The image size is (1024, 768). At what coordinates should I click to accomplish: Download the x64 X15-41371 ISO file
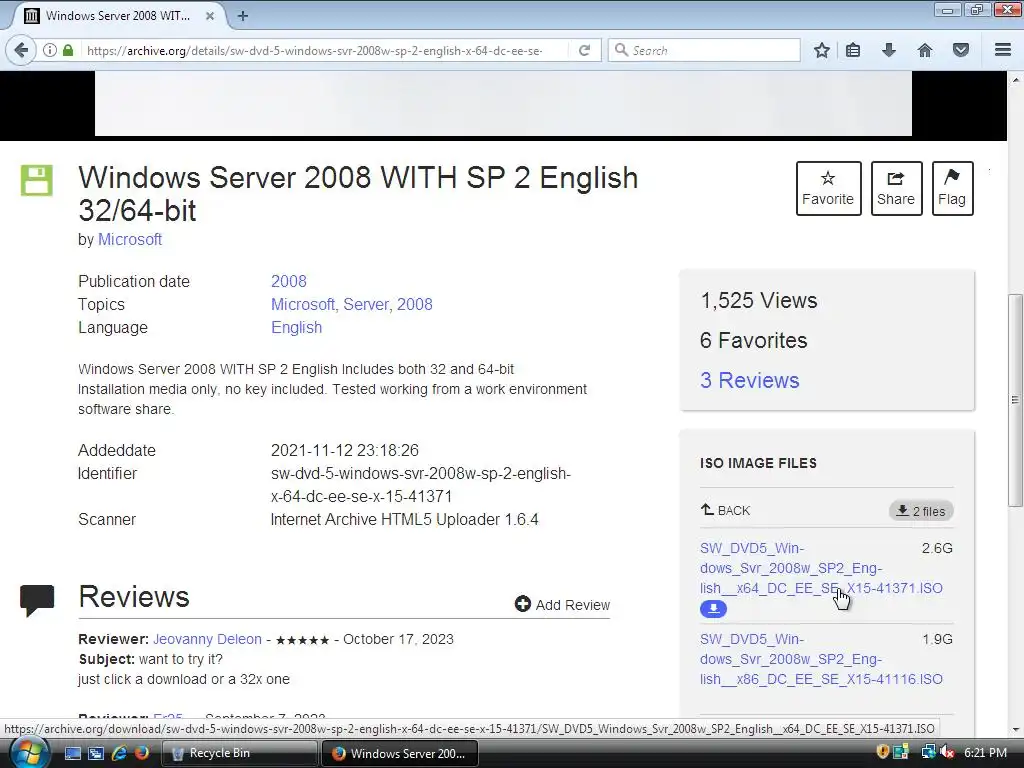click(x=821, y=568)
